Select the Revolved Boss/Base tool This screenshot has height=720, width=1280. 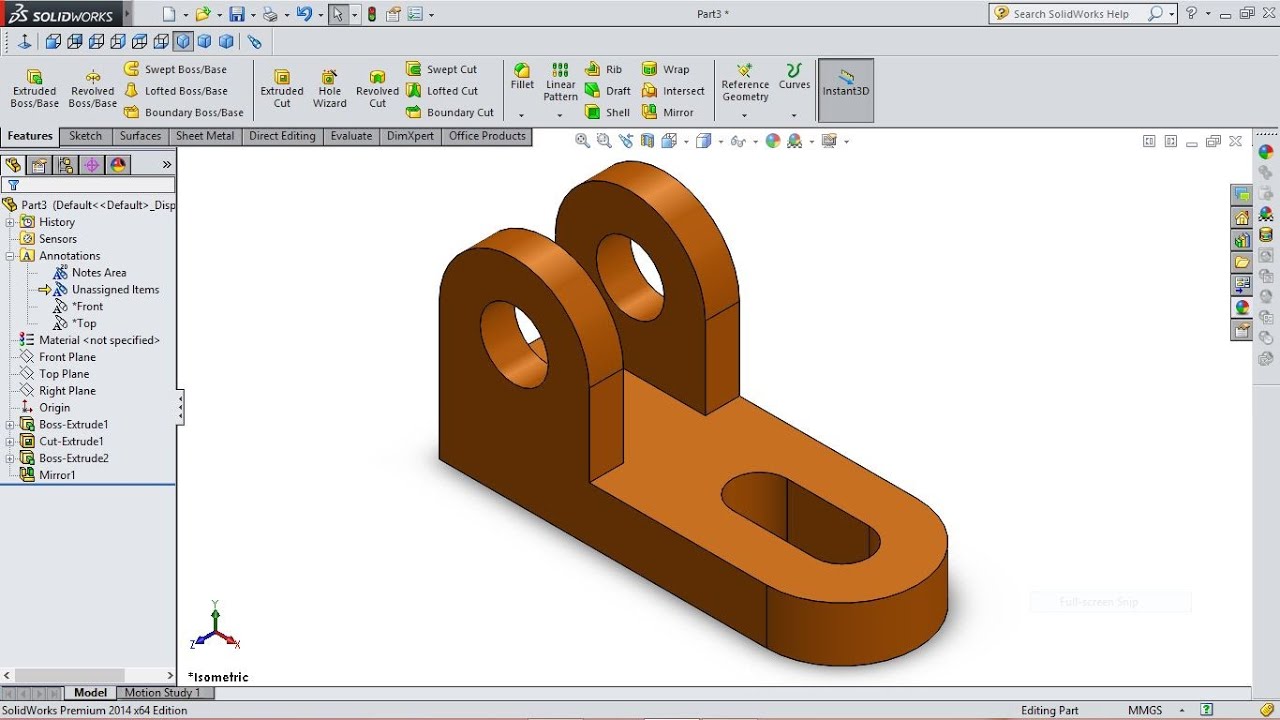click(x=92, y=88)
